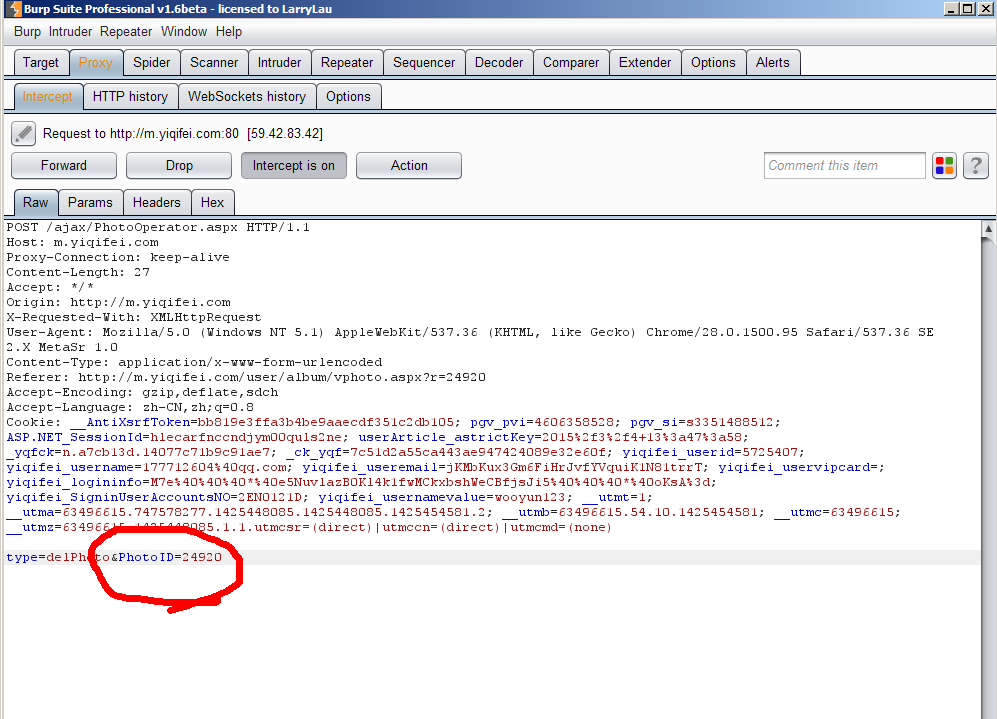The image size is (997, 719).
Task: Click the type=delPhoto&PhotoID=24920 body line
Action: (114, 557)
